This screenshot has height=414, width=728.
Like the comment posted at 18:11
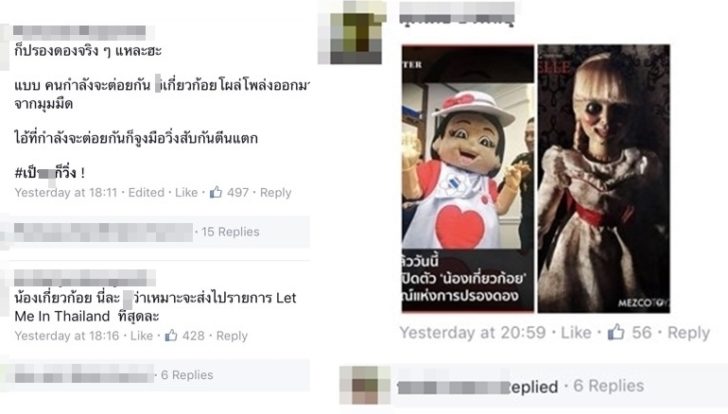[x=186, y=192]
